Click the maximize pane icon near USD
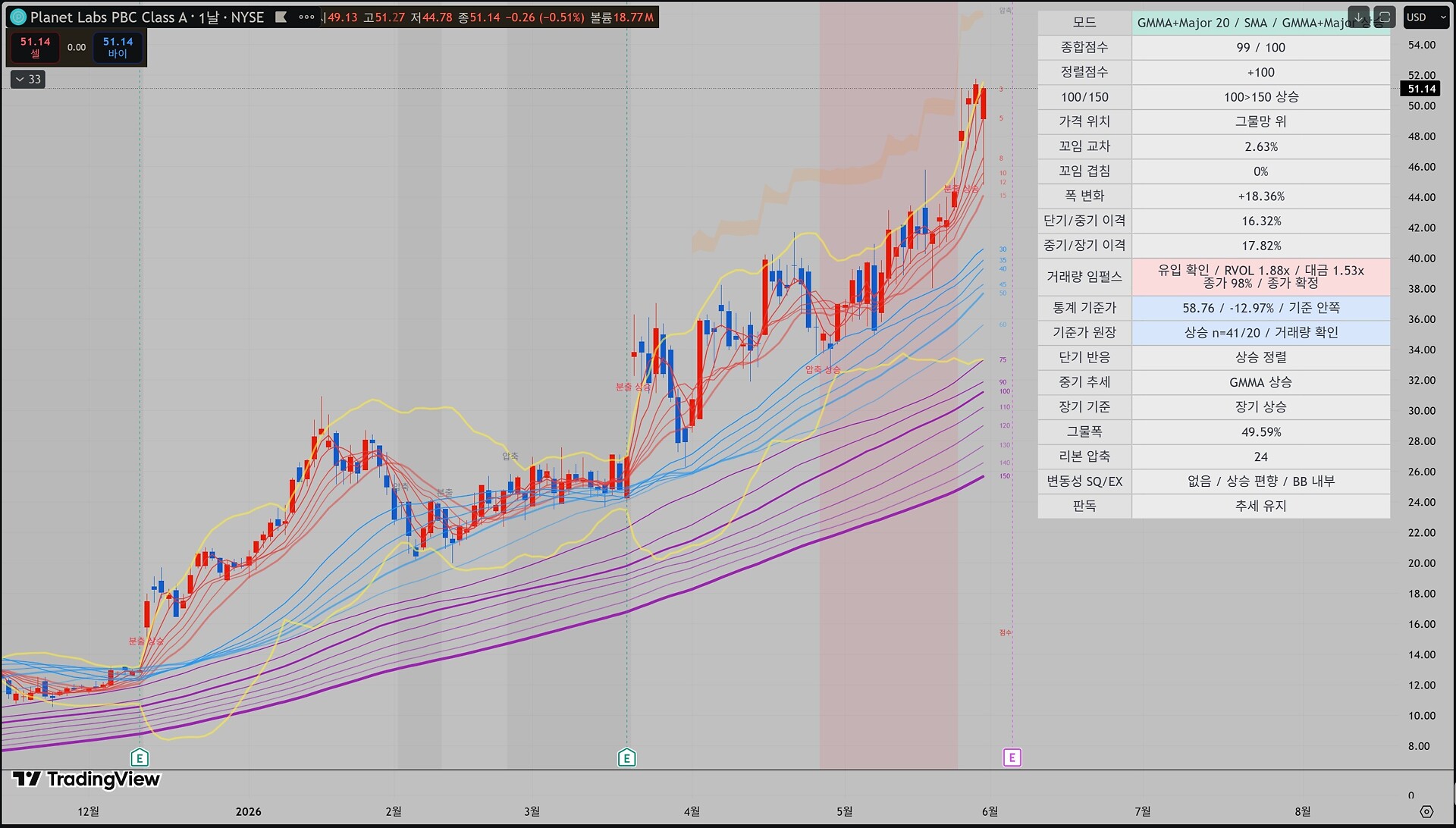 pos(1385,17)
